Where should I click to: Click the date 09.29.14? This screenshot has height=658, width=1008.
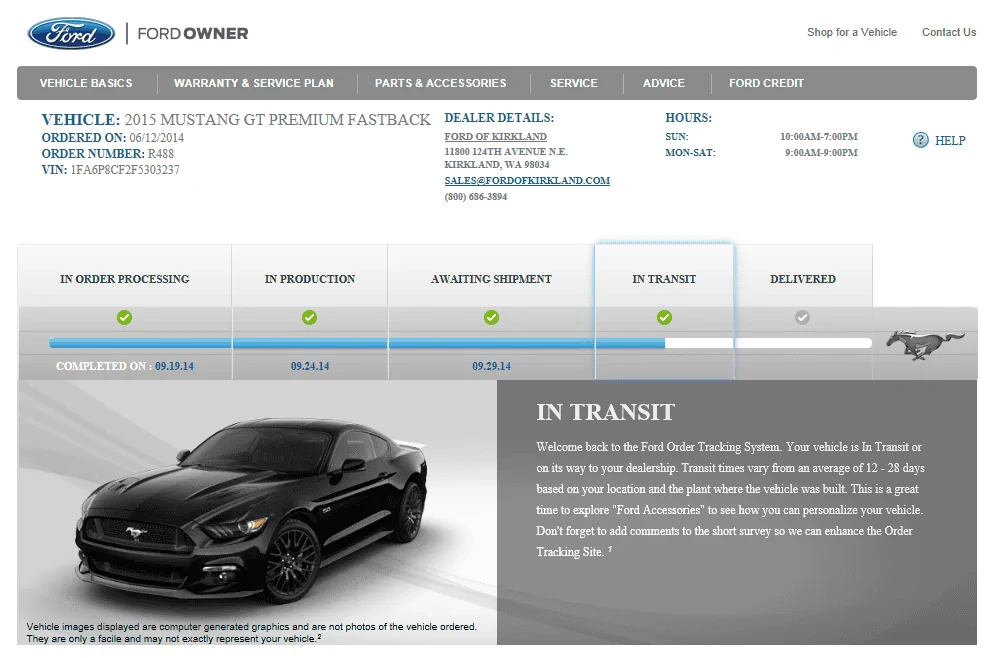coord(491,366)
